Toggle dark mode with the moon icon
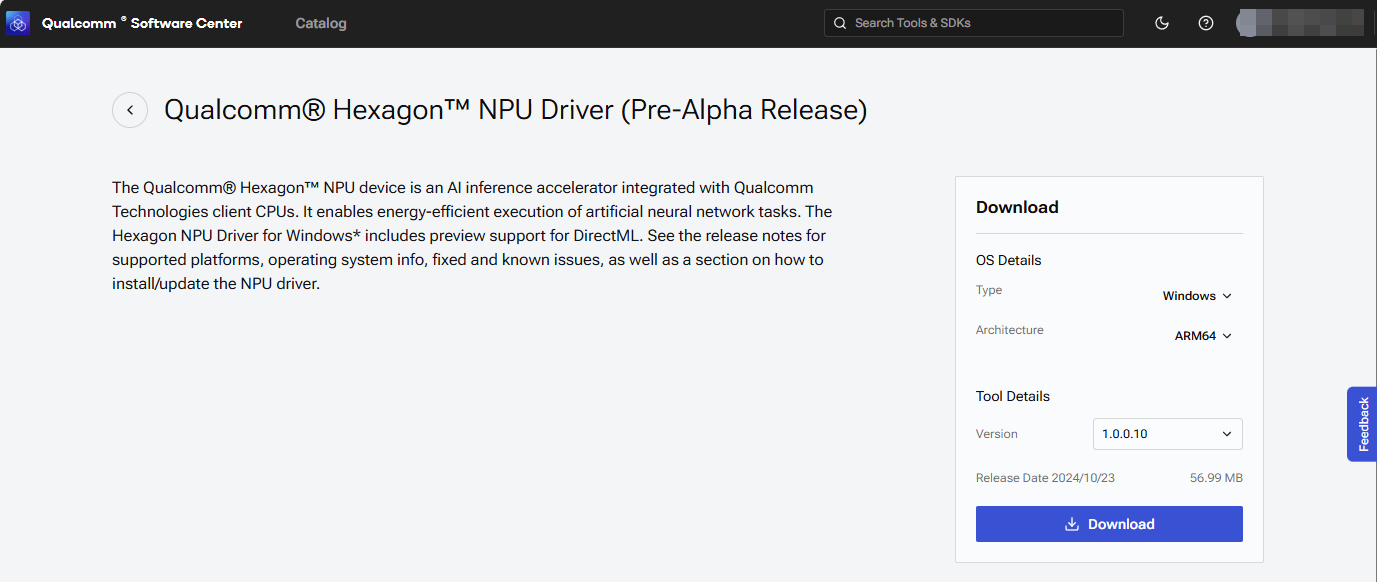 pos(1162,23)
